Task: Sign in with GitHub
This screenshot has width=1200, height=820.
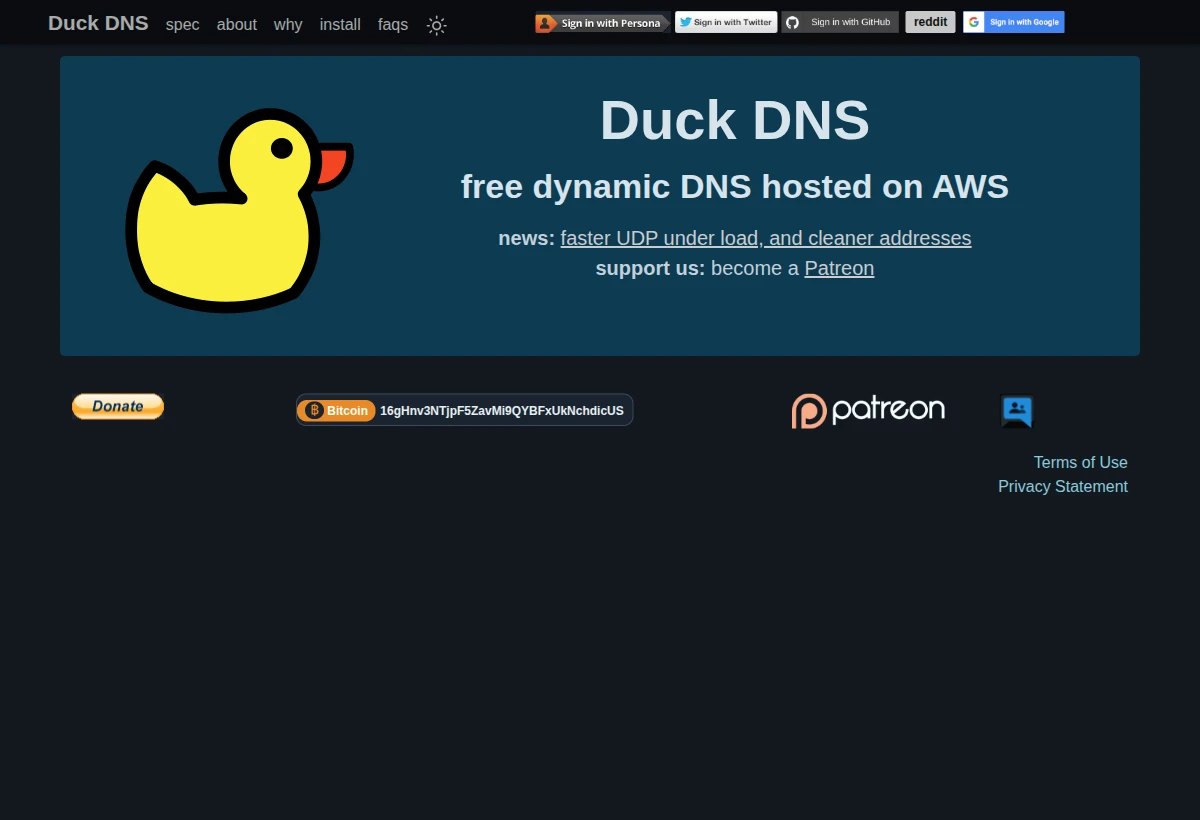Action: [840, 22]
